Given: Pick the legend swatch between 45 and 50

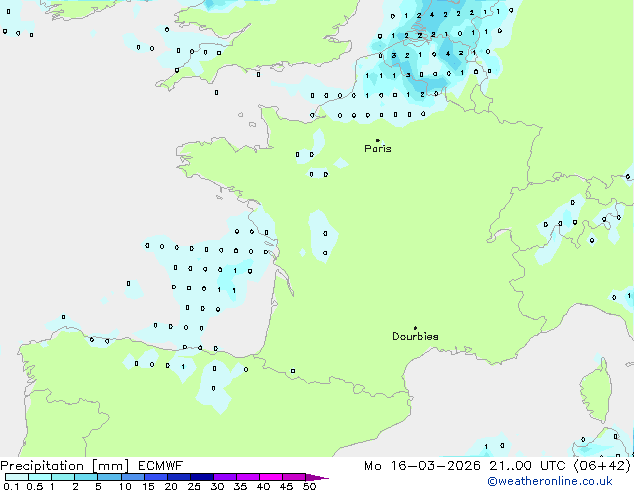Looking at the screenshot, I should [294, 477].
